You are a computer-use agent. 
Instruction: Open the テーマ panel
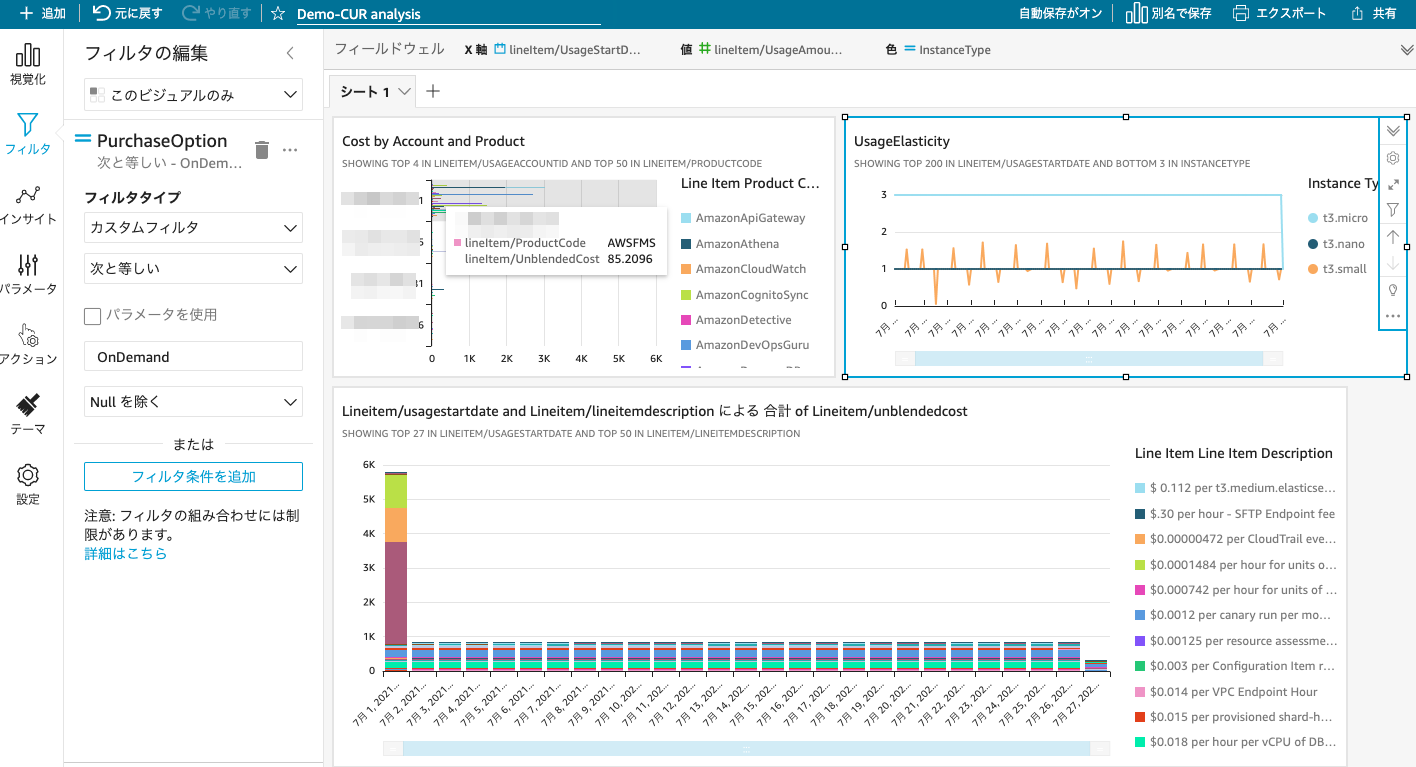click(x=27, y=405)
